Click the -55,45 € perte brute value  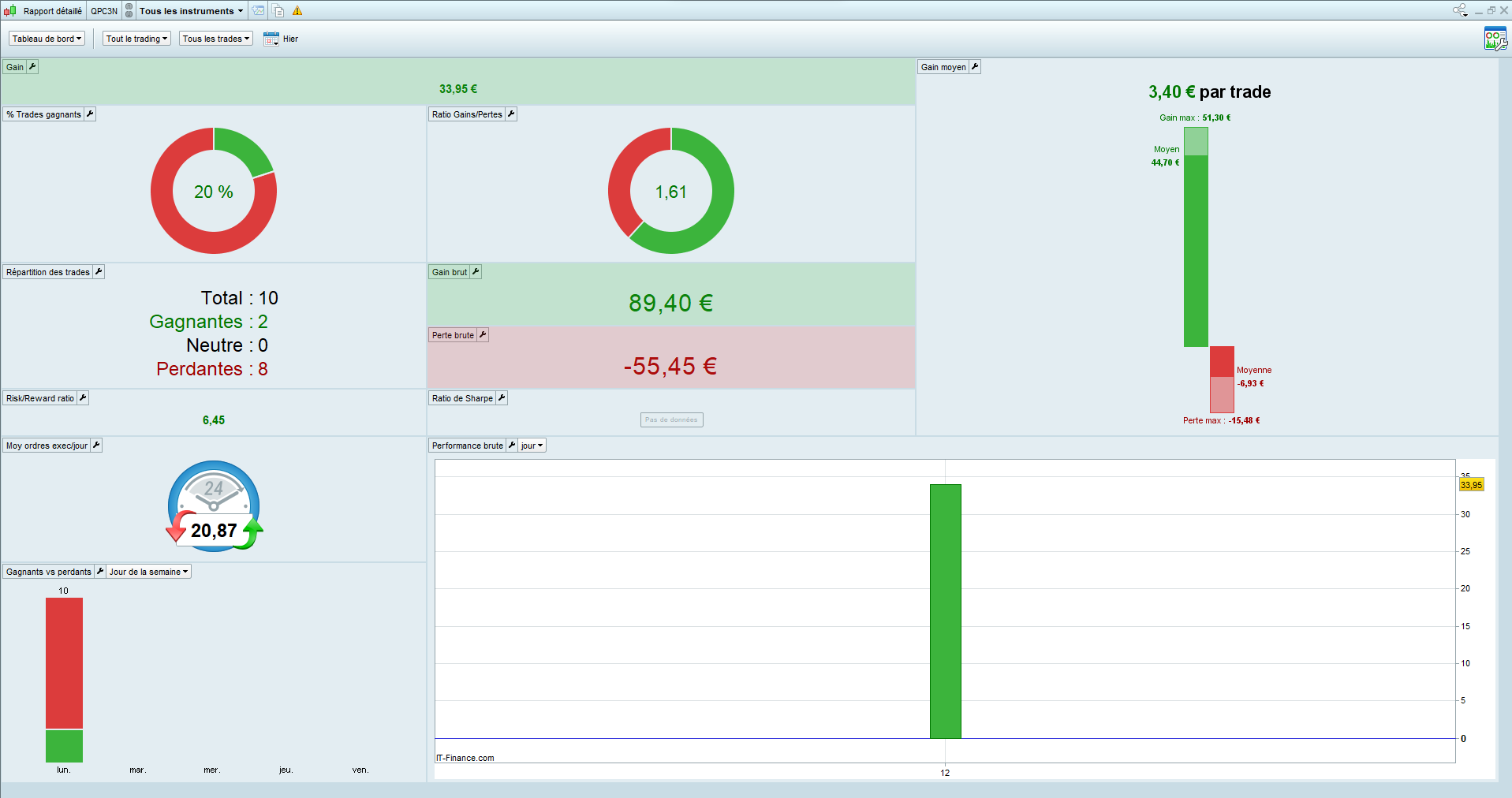pyautogui.click(x=670, y=366)
